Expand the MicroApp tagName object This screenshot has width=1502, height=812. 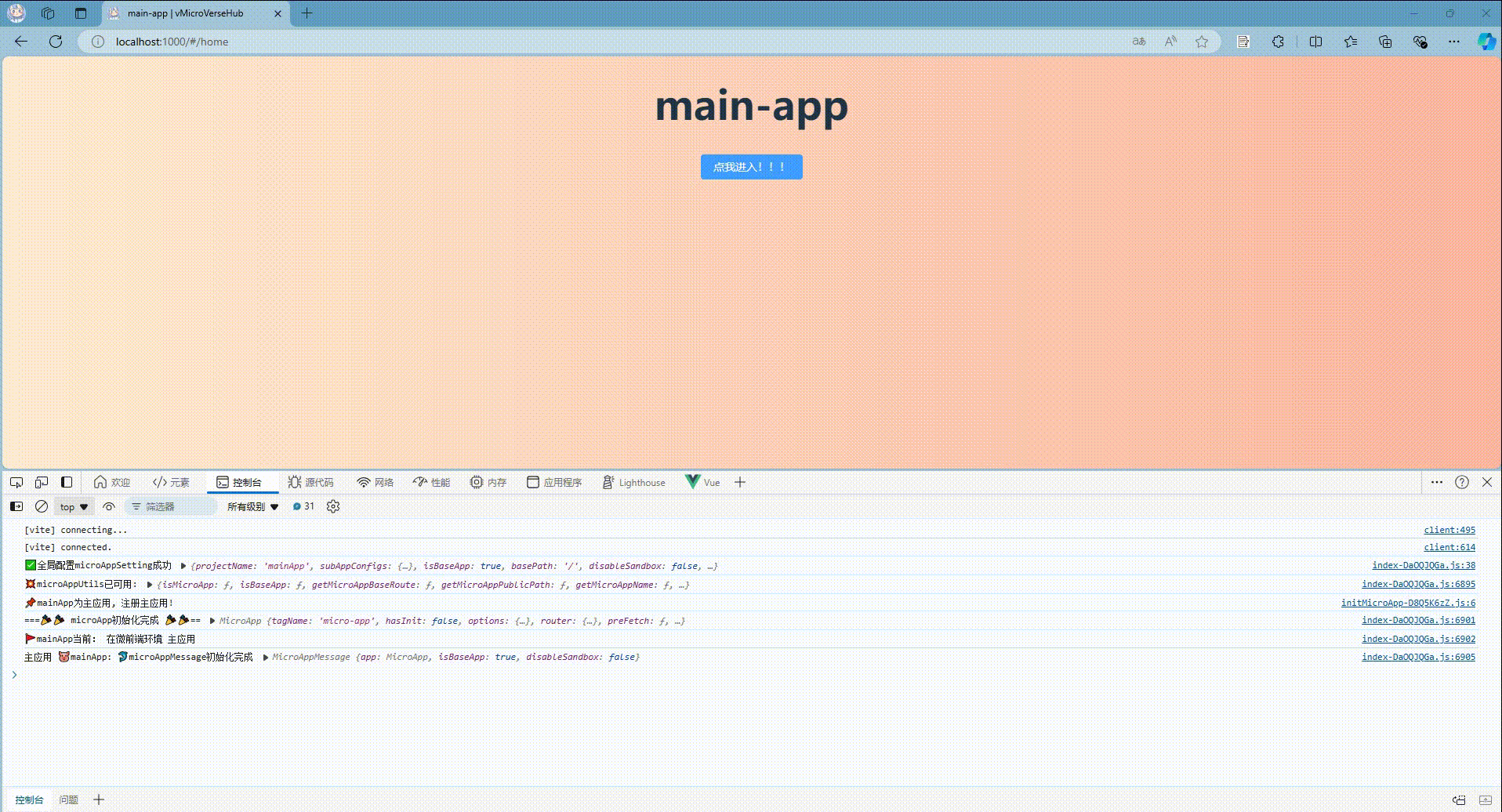212,621
